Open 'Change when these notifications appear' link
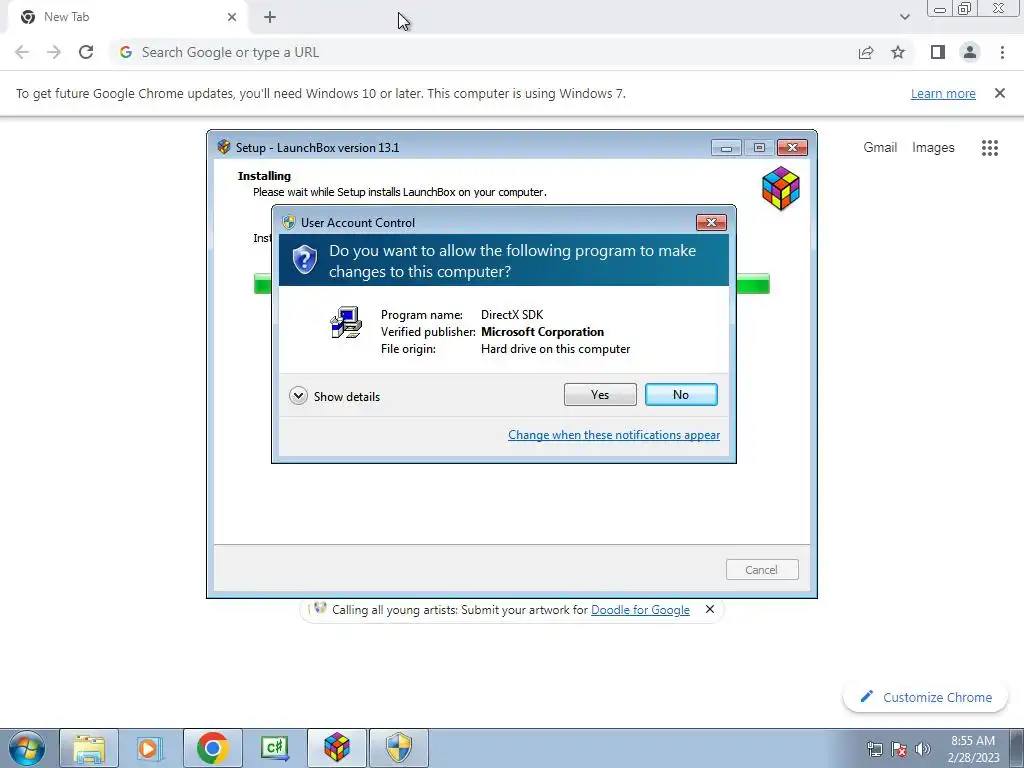This screenshot has width=1024, height=768. (x=614, y=435)
